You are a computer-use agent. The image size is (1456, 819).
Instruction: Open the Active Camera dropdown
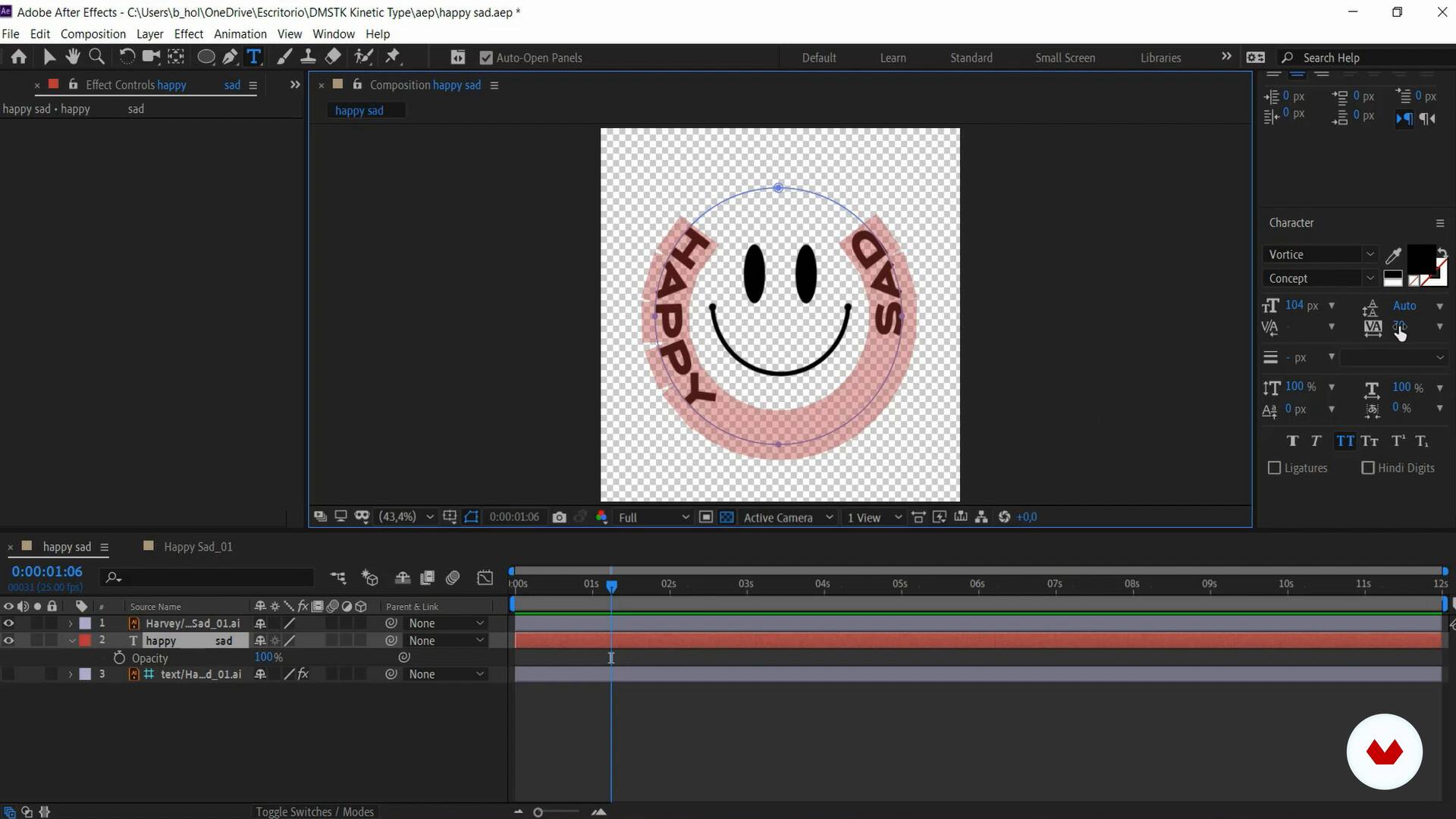point(789,517)
